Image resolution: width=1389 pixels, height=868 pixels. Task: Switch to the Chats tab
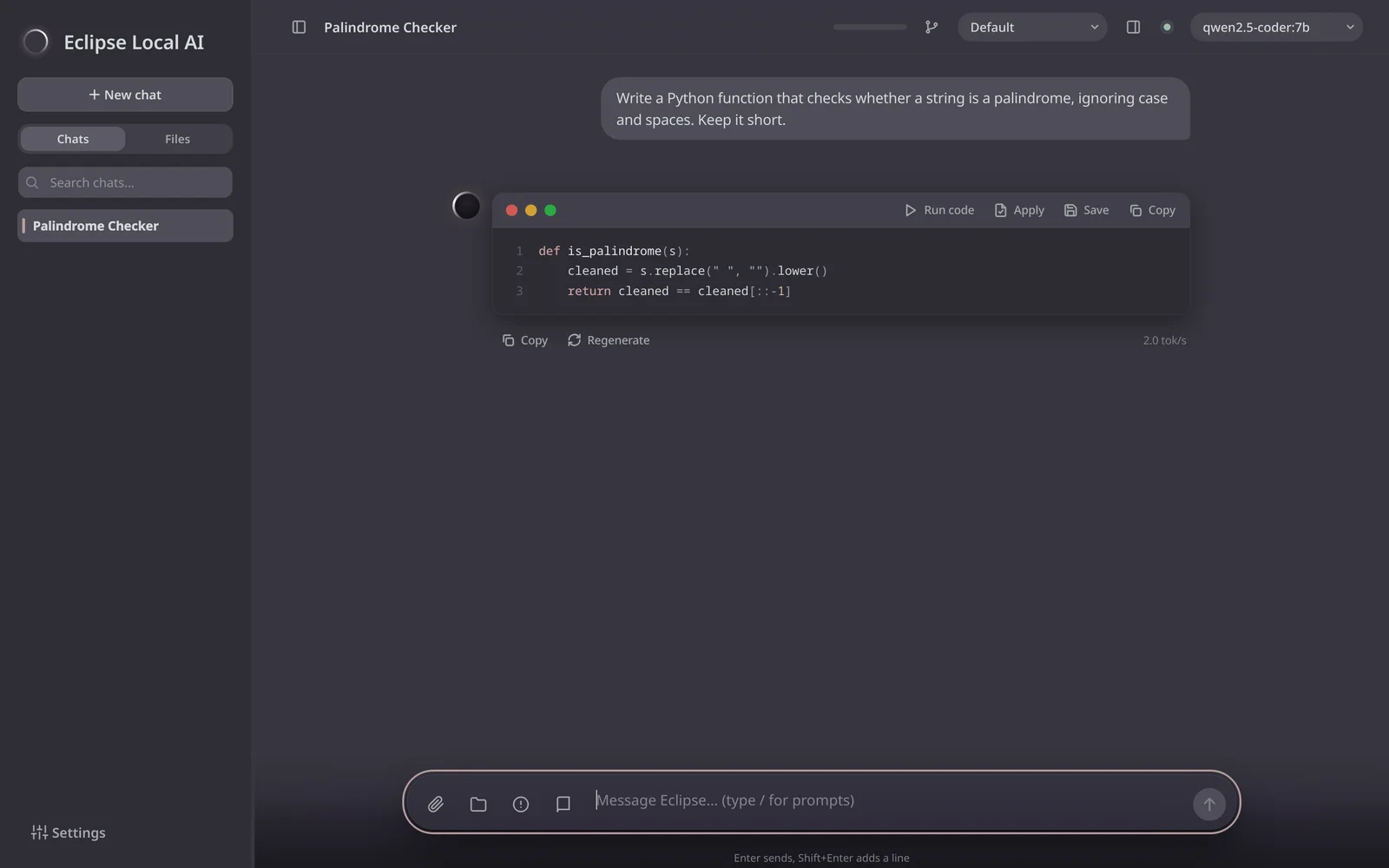[x=73, y=139]
